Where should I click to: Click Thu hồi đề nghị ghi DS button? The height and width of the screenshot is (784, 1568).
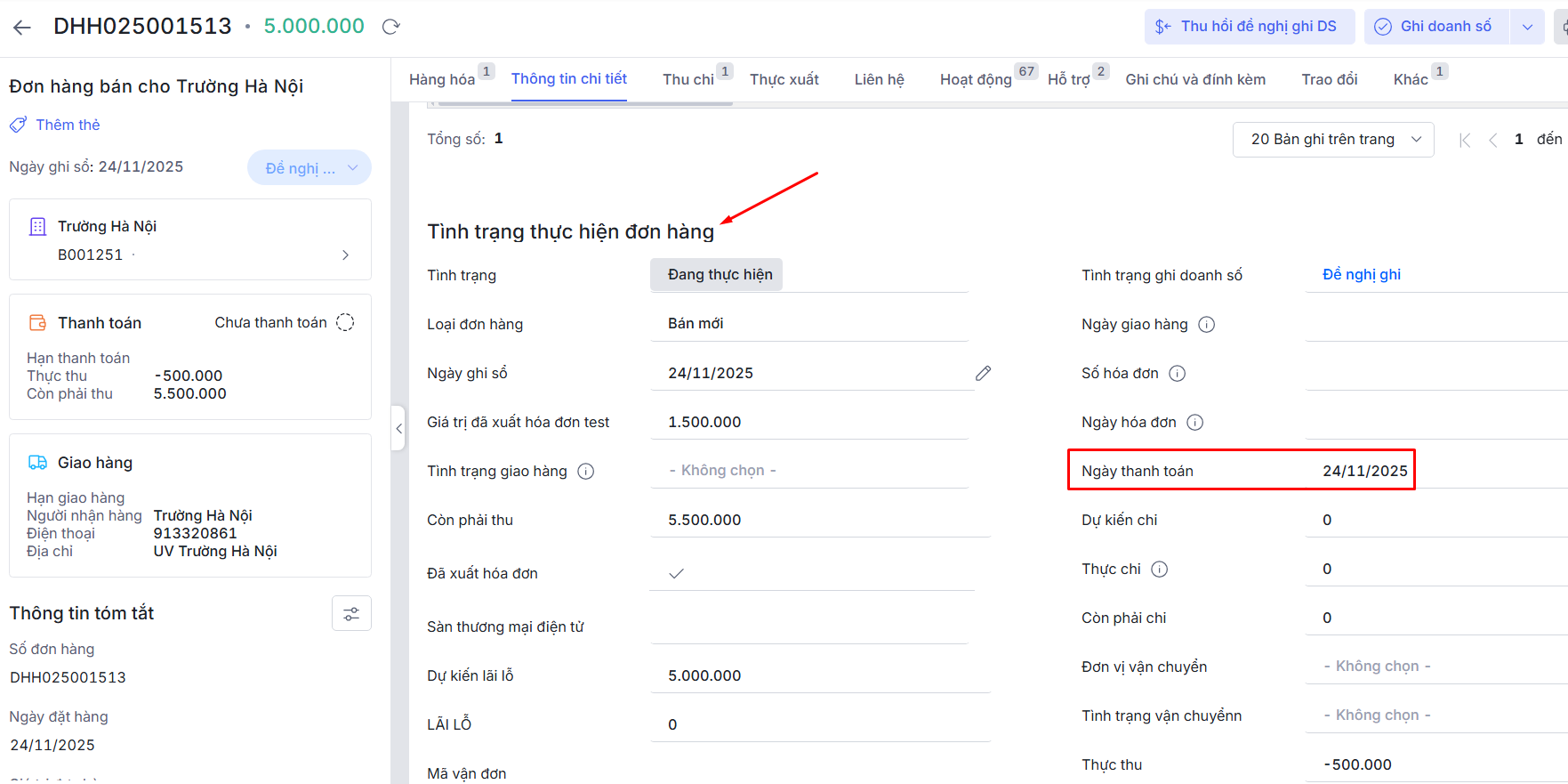tap(1249, 27)
